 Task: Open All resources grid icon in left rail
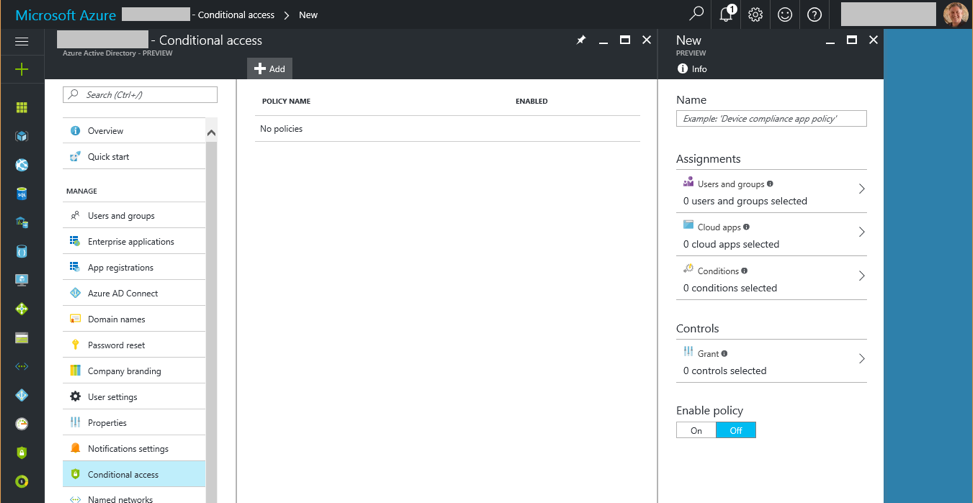22,108
